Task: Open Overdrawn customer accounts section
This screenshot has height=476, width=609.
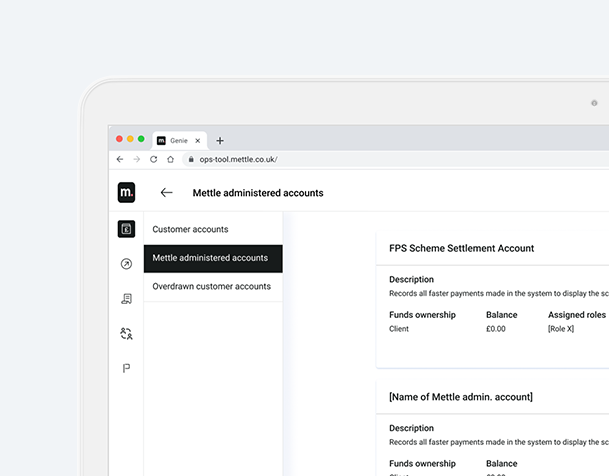Action: 211,286
